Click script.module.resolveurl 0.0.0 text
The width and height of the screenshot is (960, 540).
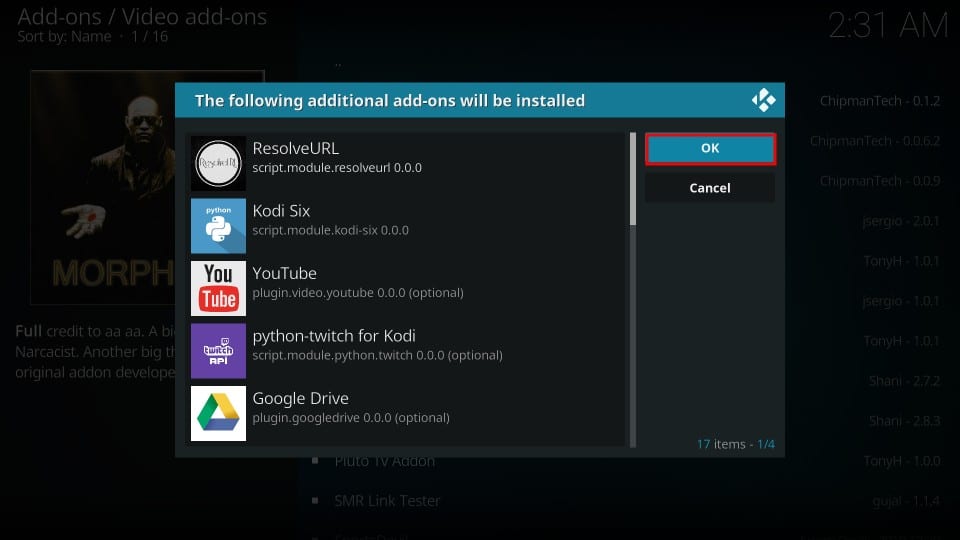point(337,168)
